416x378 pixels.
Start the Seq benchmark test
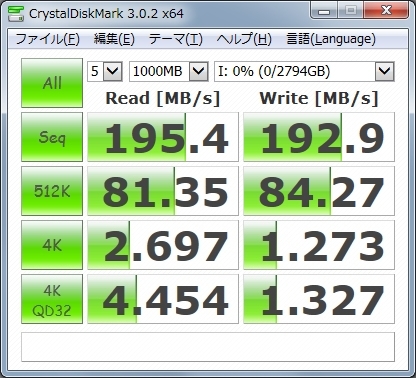[52, 137]
